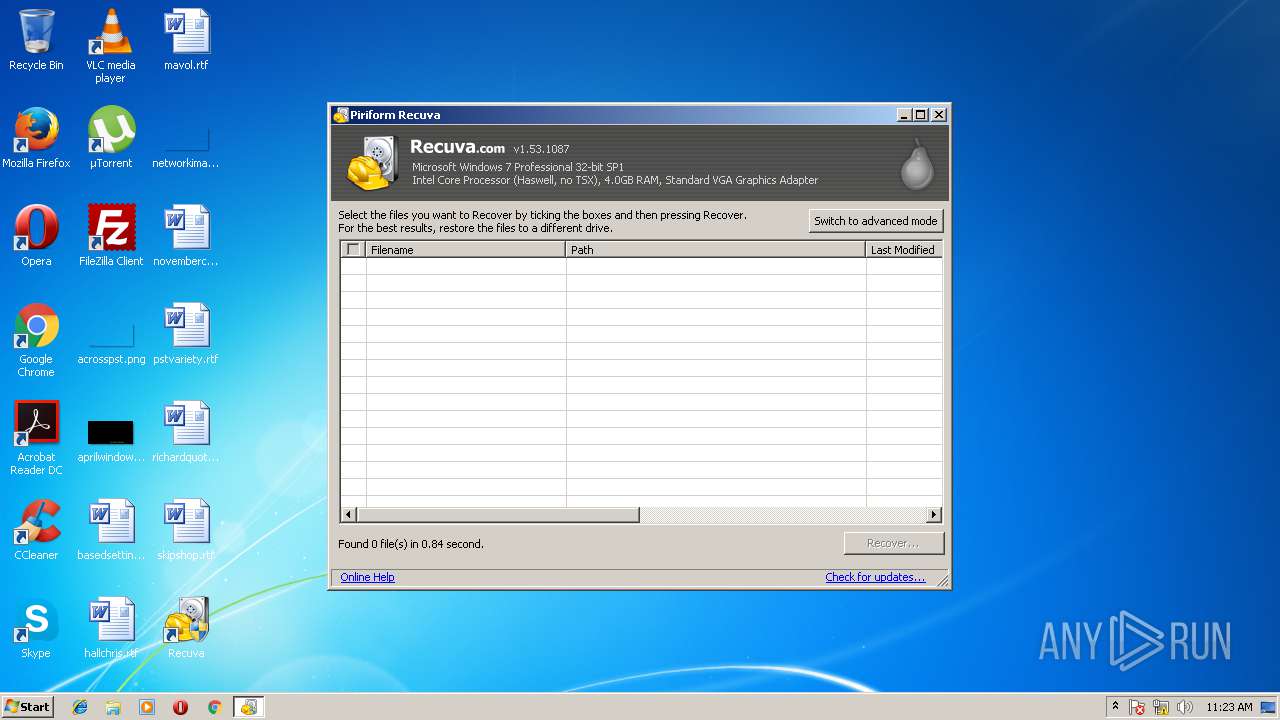Viewport: 1280px width, 720px height.
Task: Open Internet Explorer from the taskbar
Action: coord(80,707)
